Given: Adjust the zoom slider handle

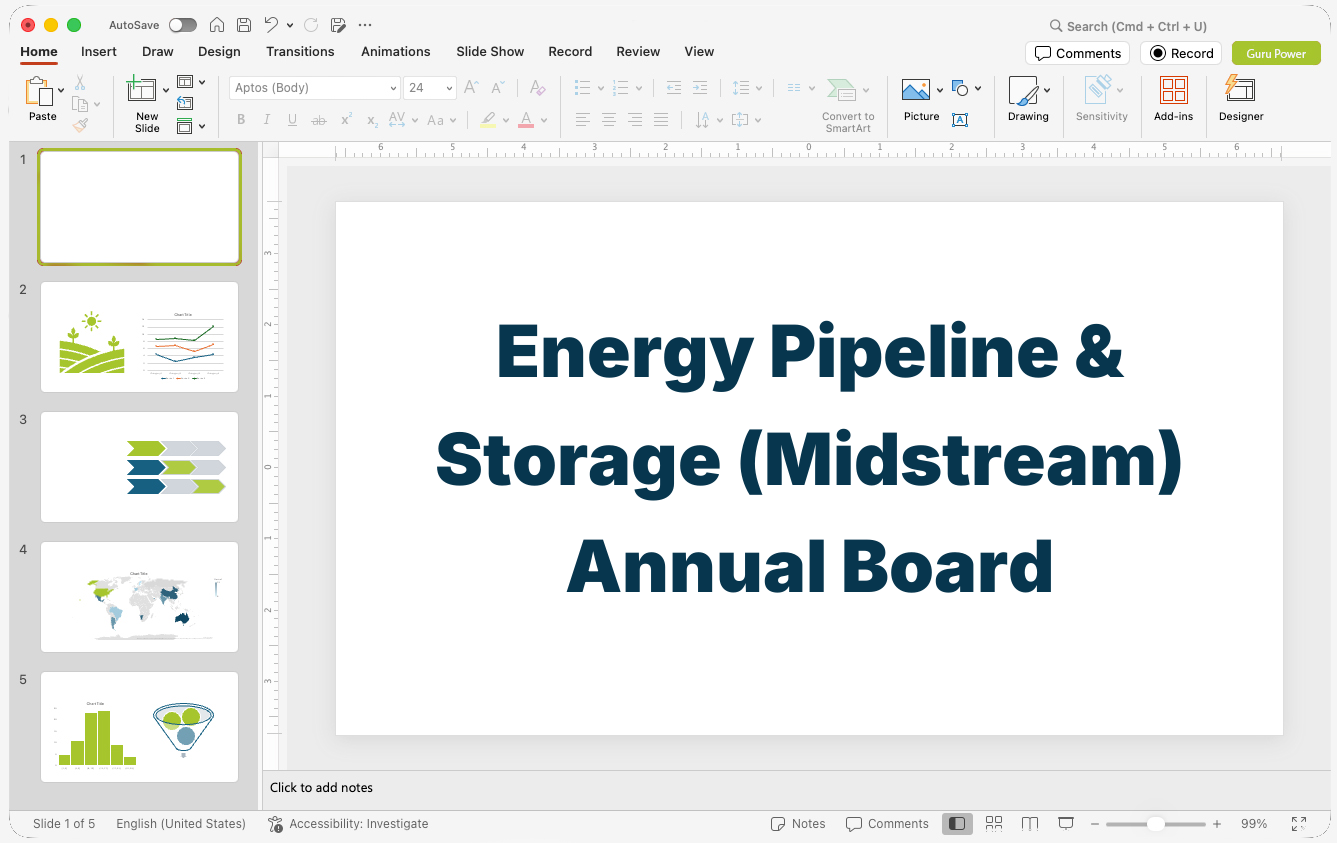Looking at the screenshot, I should (x=1155, y=824).
